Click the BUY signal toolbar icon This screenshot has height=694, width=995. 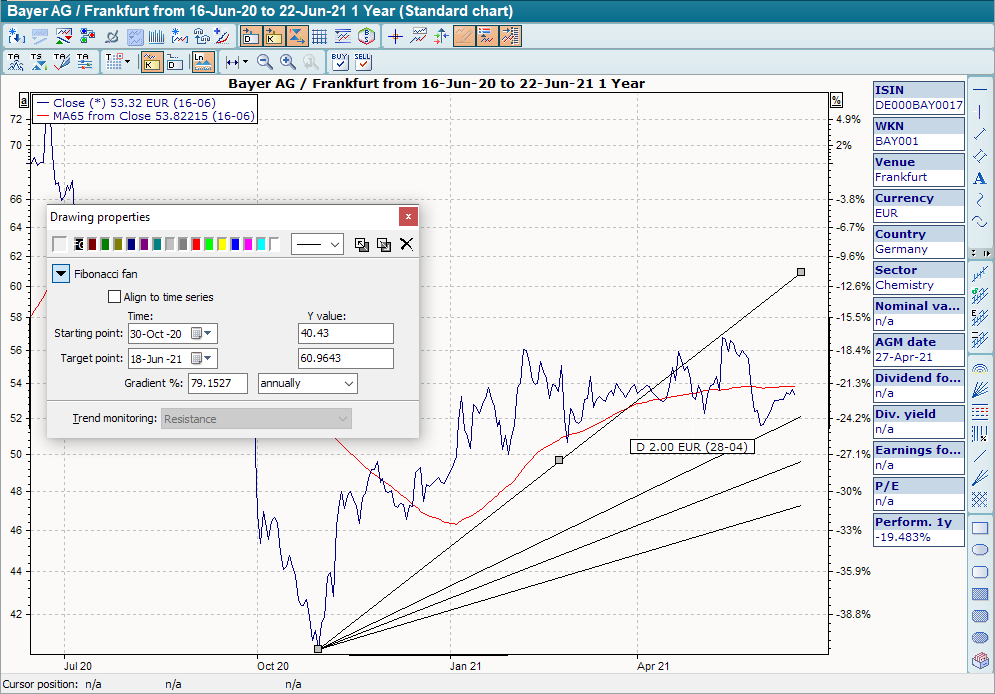340,62
